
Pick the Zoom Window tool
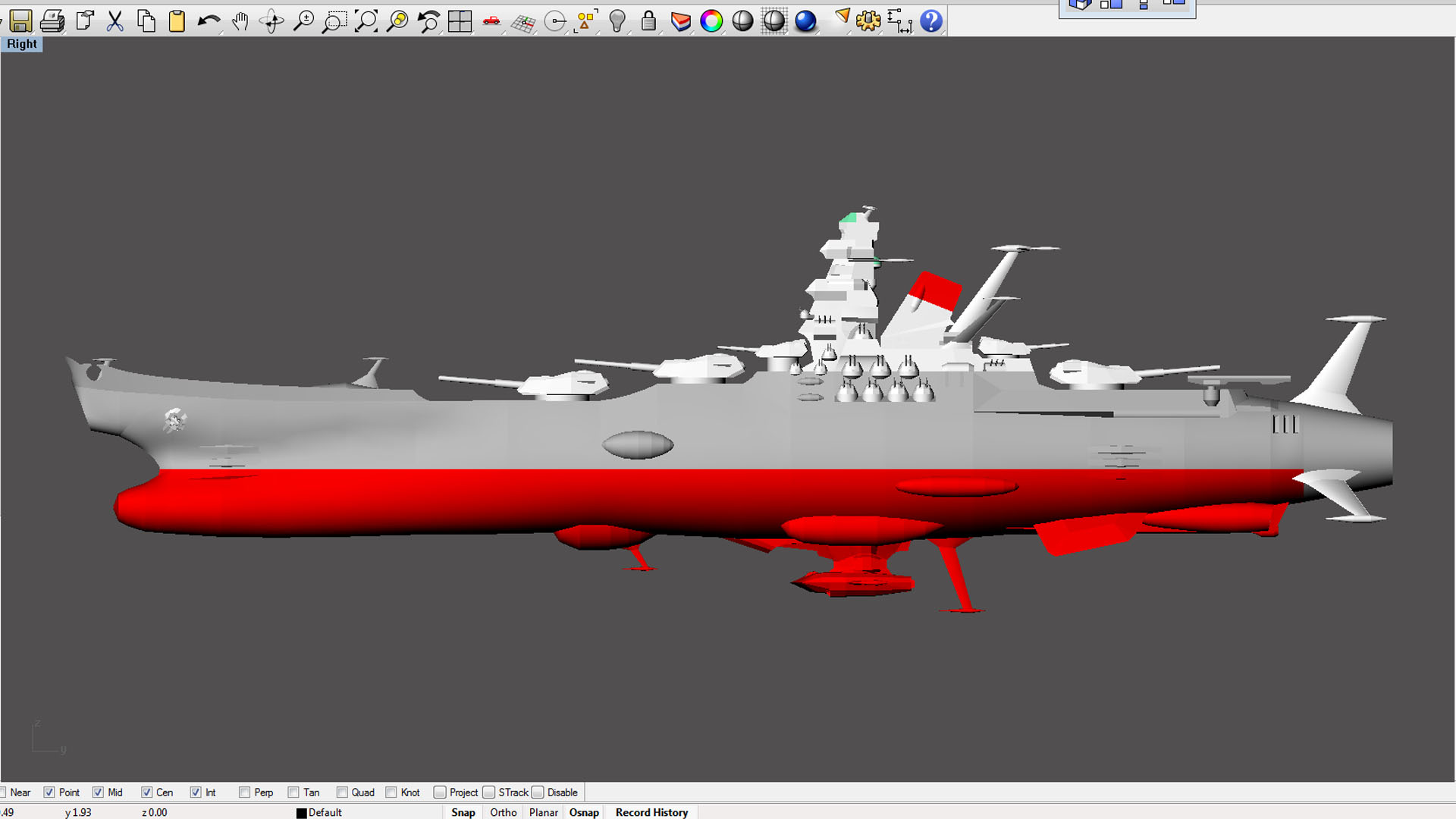(334, 20)
